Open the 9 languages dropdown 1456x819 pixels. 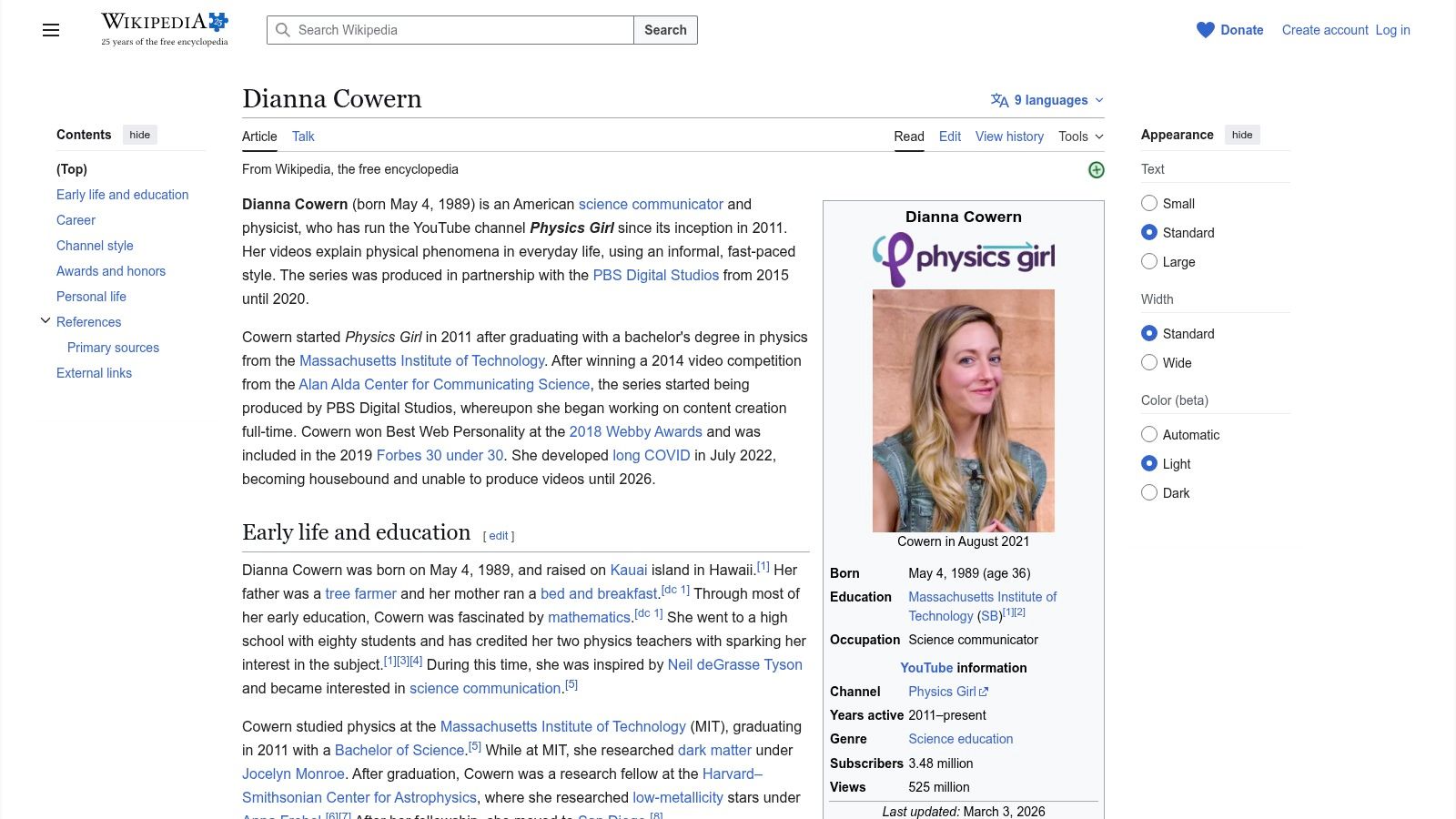1047,100
